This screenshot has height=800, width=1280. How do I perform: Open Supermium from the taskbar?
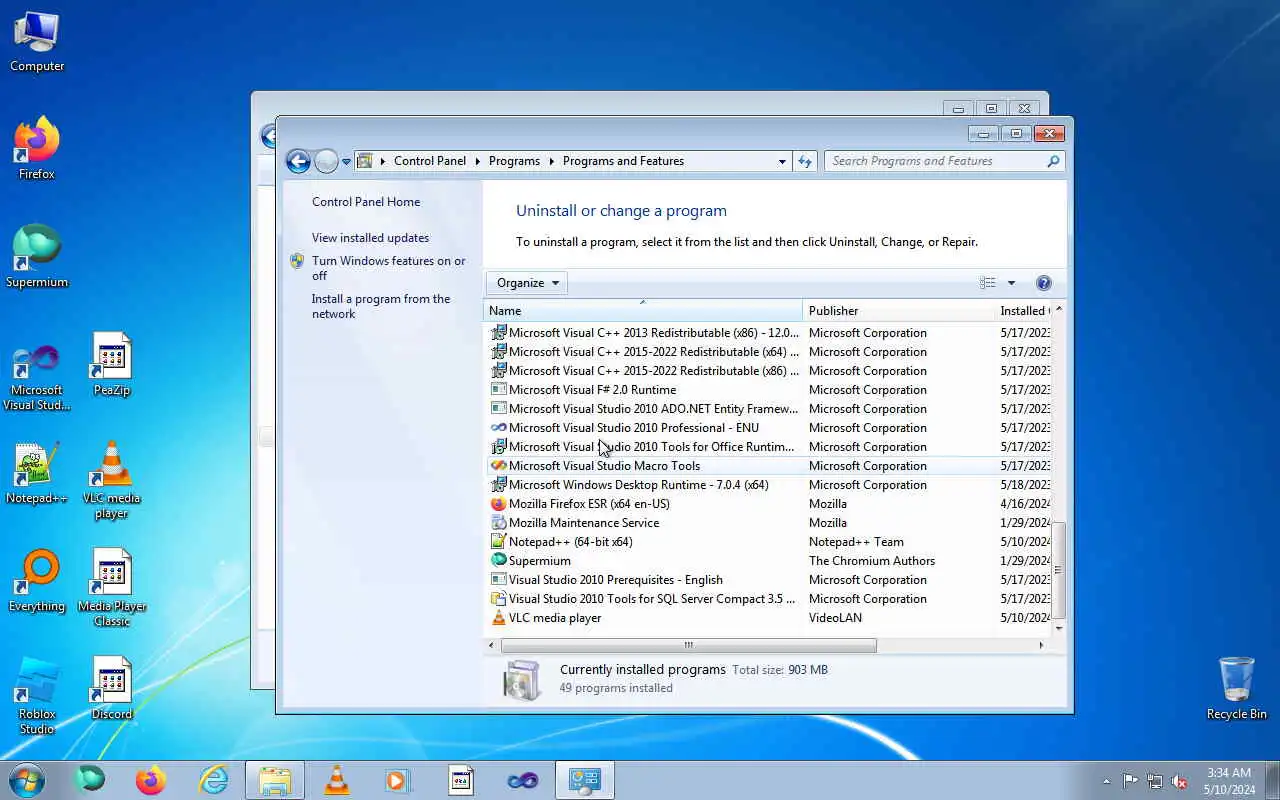click(x=90, y=780)
